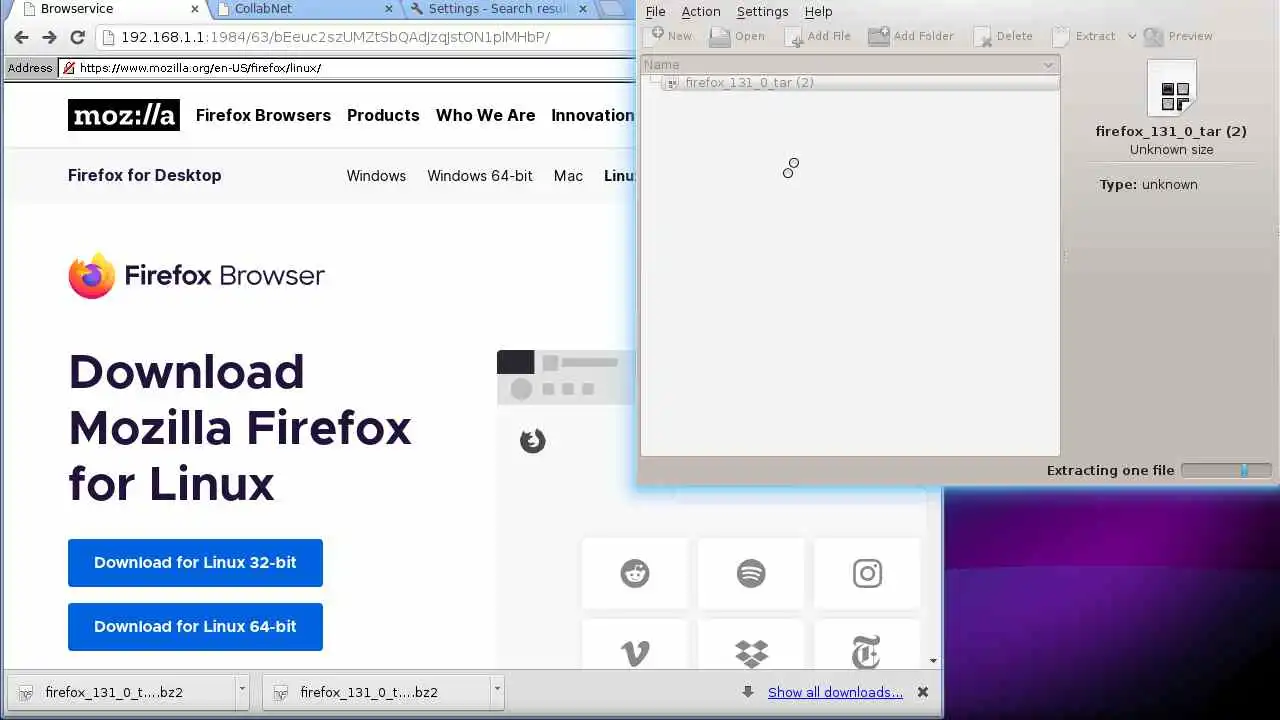
Task: Click the Firefox Browser logo
Action: click(x=196, y=275)
